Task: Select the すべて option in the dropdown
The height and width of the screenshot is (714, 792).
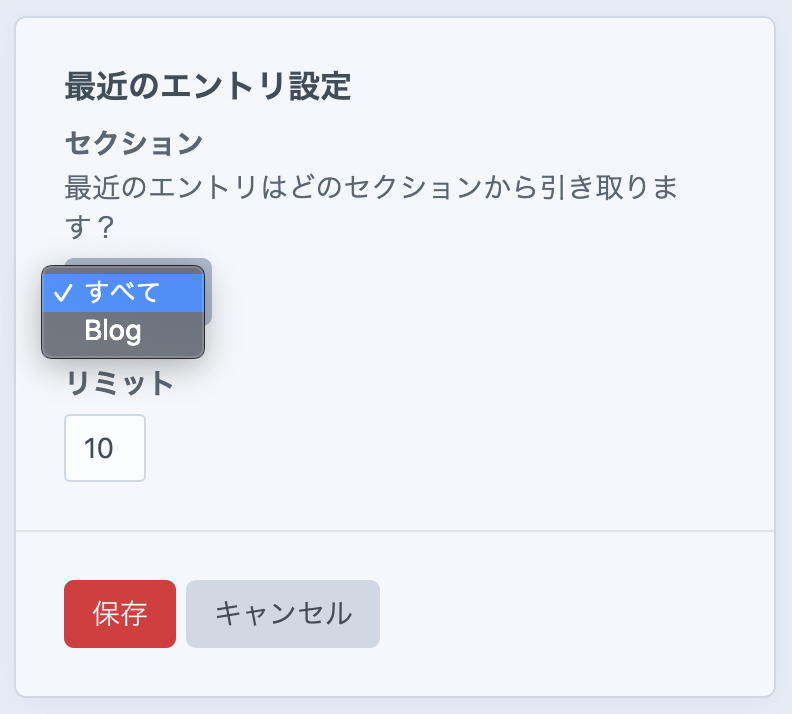Action: click(x=122, y=292)
